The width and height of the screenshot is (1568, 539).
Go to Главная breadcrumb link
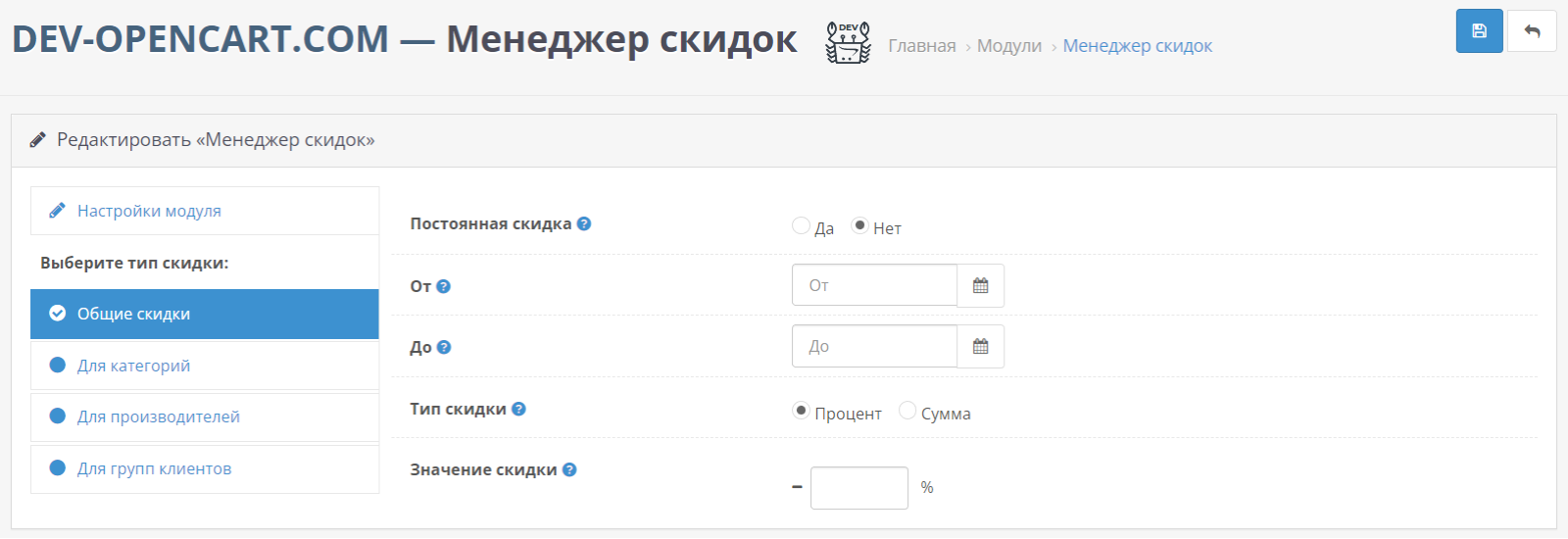coord(922,46)
